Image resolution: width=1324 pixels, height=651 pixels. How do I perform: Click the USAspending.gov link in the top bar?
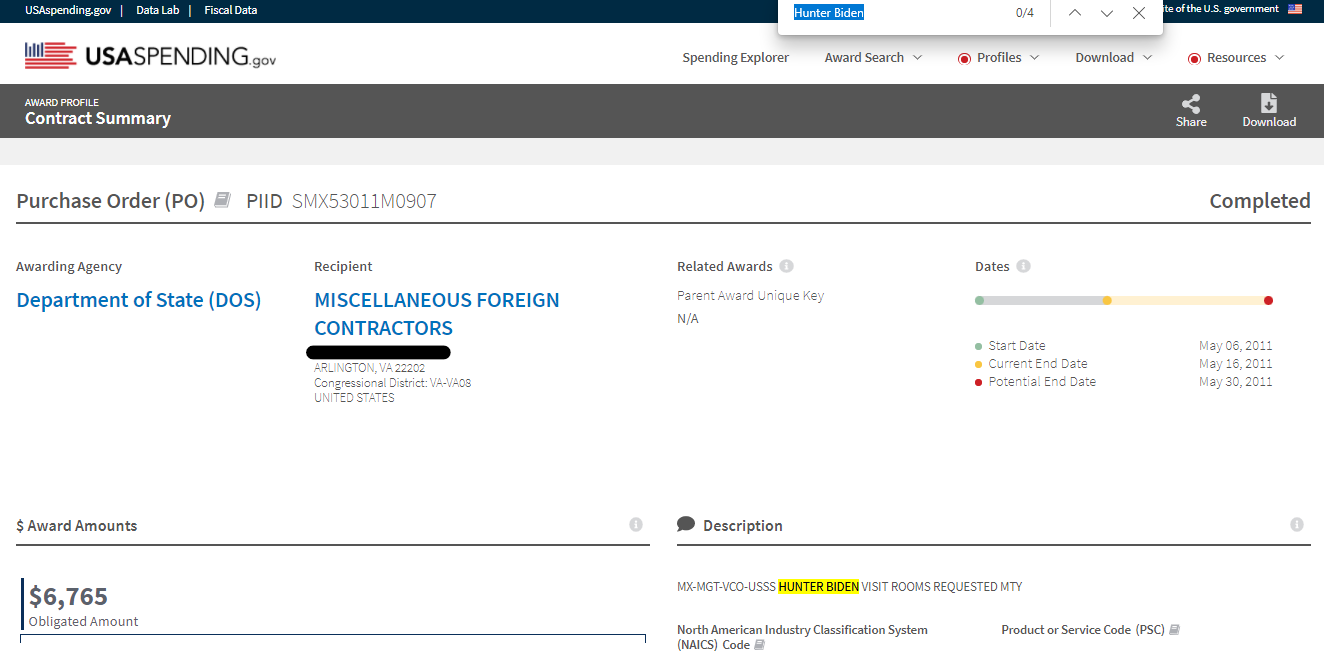[x=68, y=10]
